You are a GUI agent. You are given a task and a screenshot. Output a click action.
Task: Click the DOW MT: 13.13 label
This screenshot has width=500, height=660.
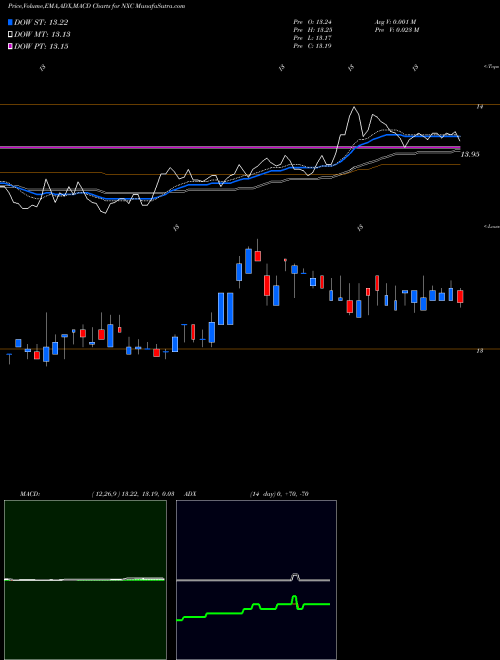coord(42,35)
